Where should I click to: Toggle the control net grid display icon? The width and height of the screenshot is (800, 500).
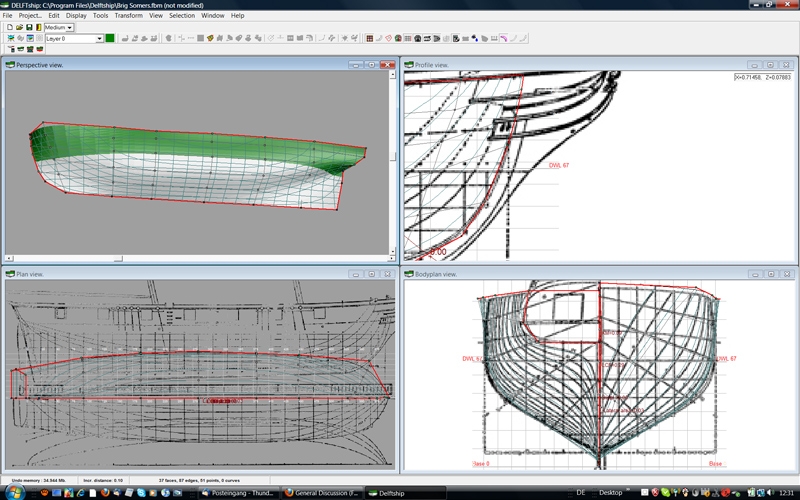tap(369, 38)
